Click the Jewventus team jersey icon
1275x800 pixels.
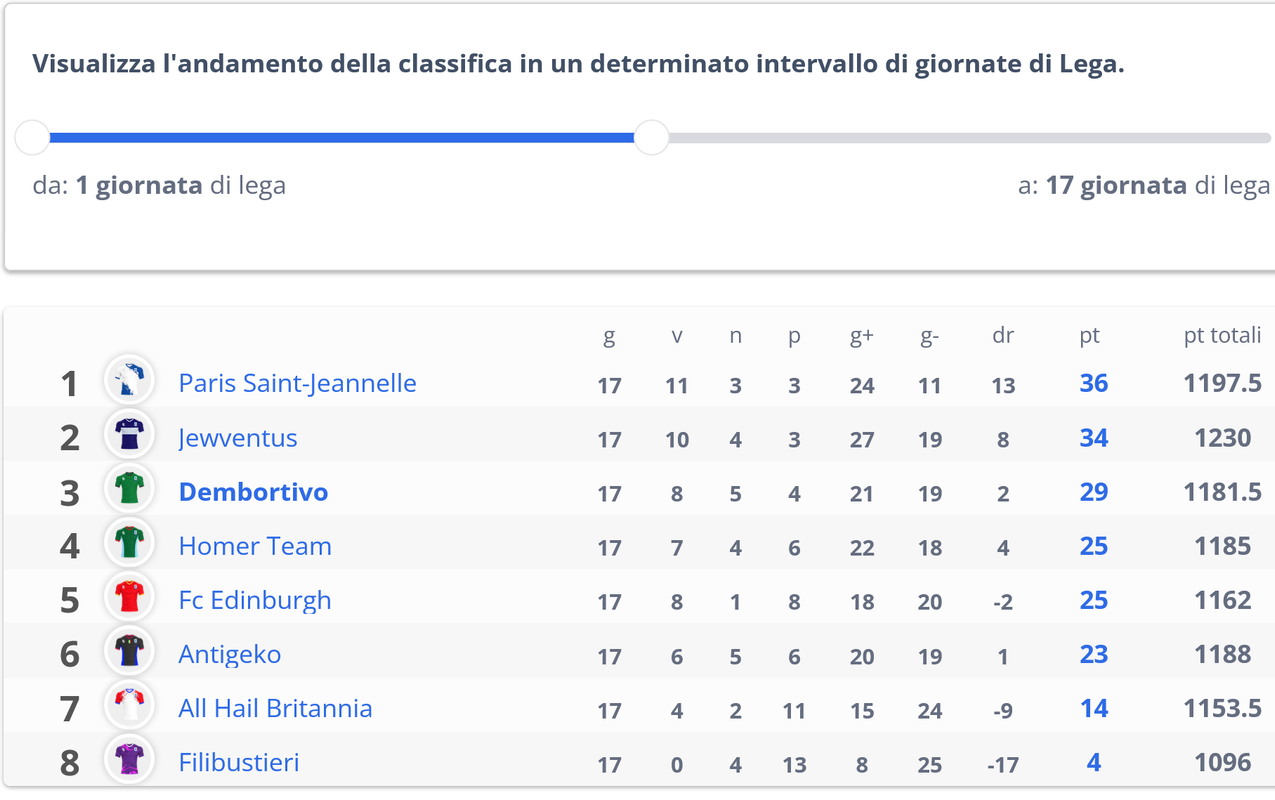tap(129, 435)
